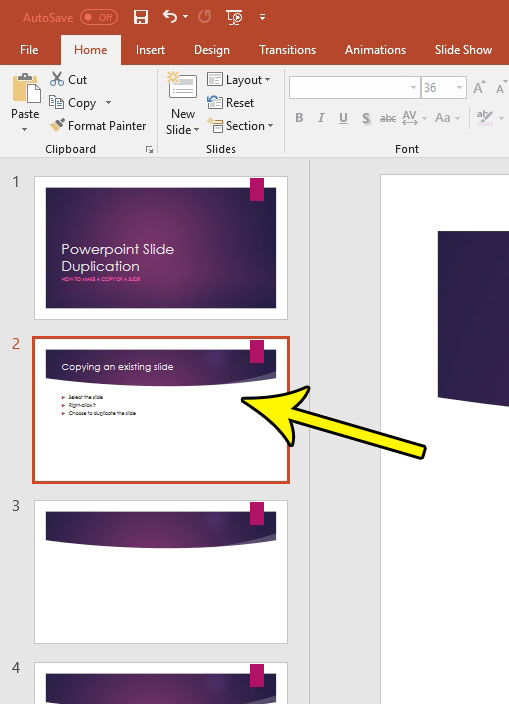The height and width of the screenshot is (704, 509).
Task: Expand the New Slide dropdown
Action: pyautogui.click(x=183, y=130)
